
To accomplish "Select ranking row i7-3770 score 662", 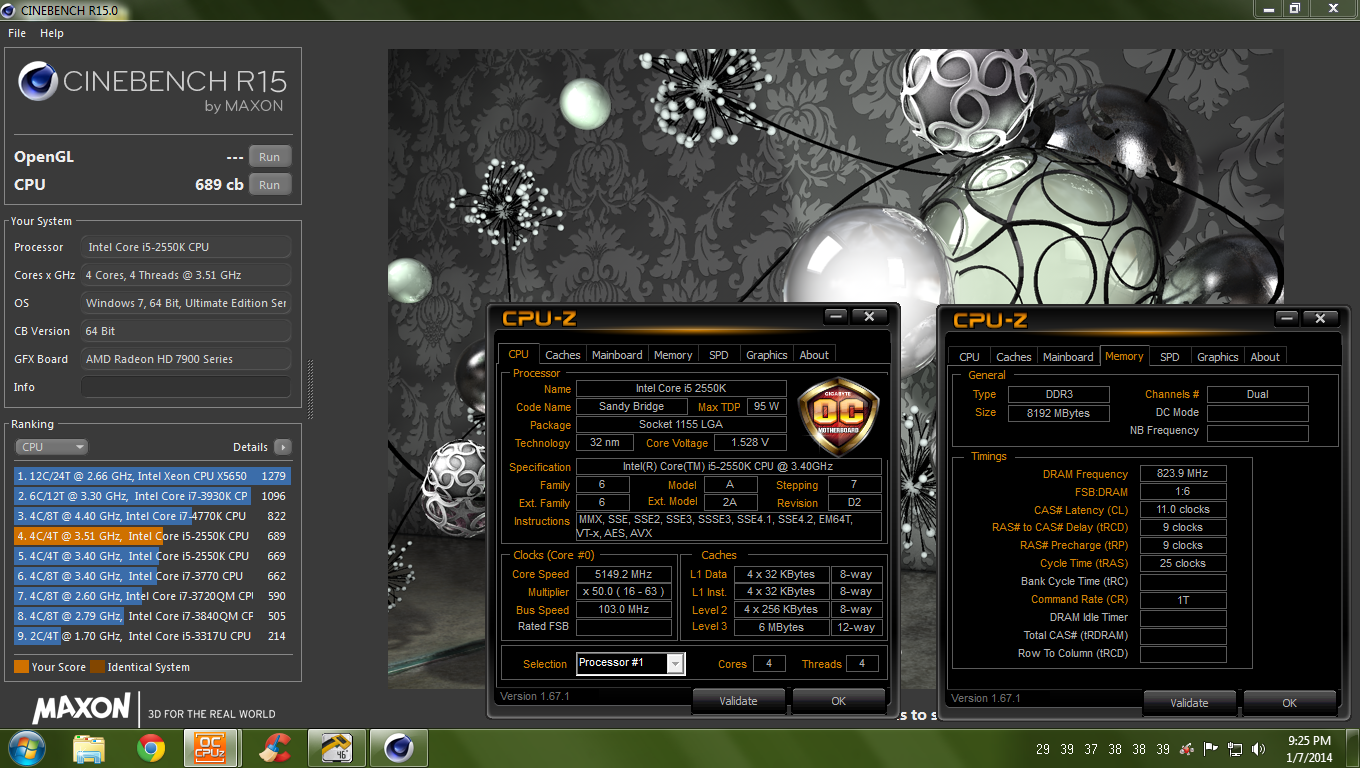I will click(152, 576).
